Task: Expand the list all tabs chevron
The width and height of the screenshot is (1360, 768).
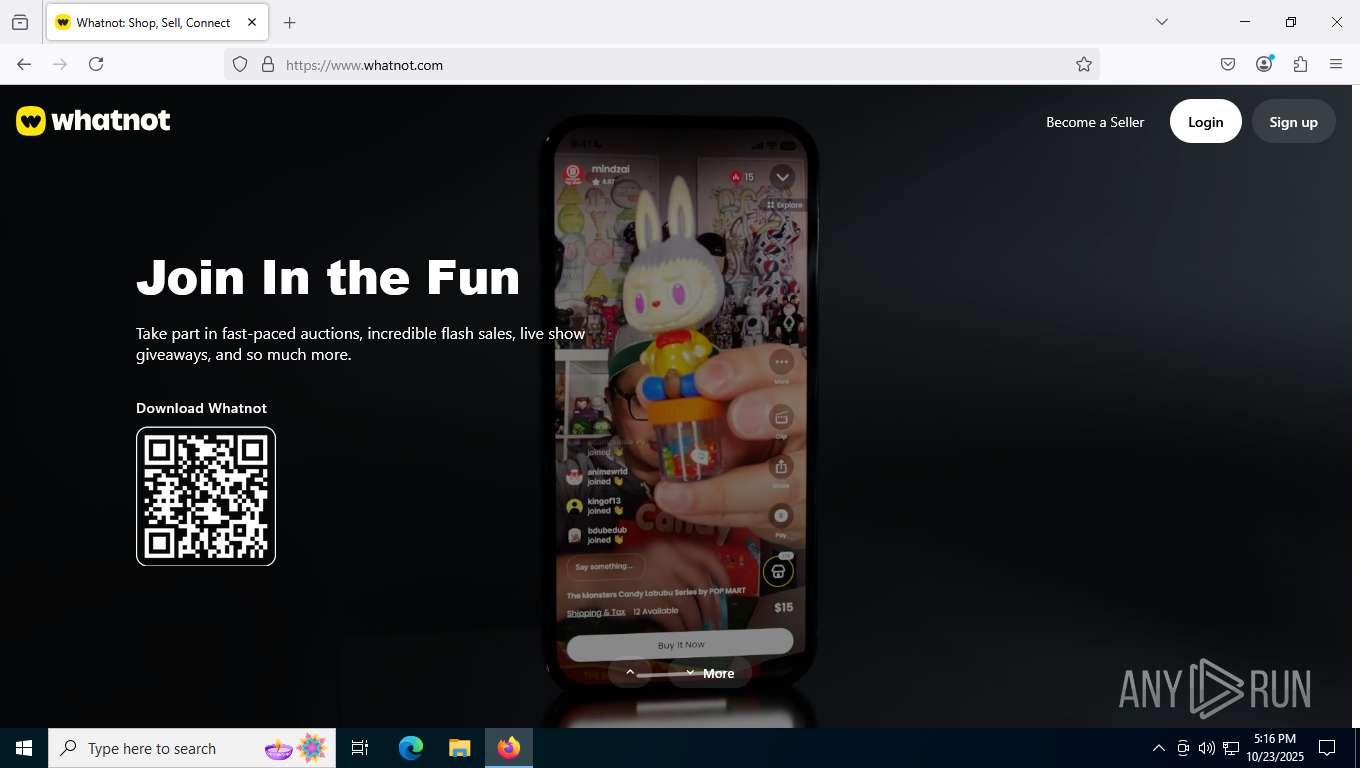Action: coord(1161,22)
